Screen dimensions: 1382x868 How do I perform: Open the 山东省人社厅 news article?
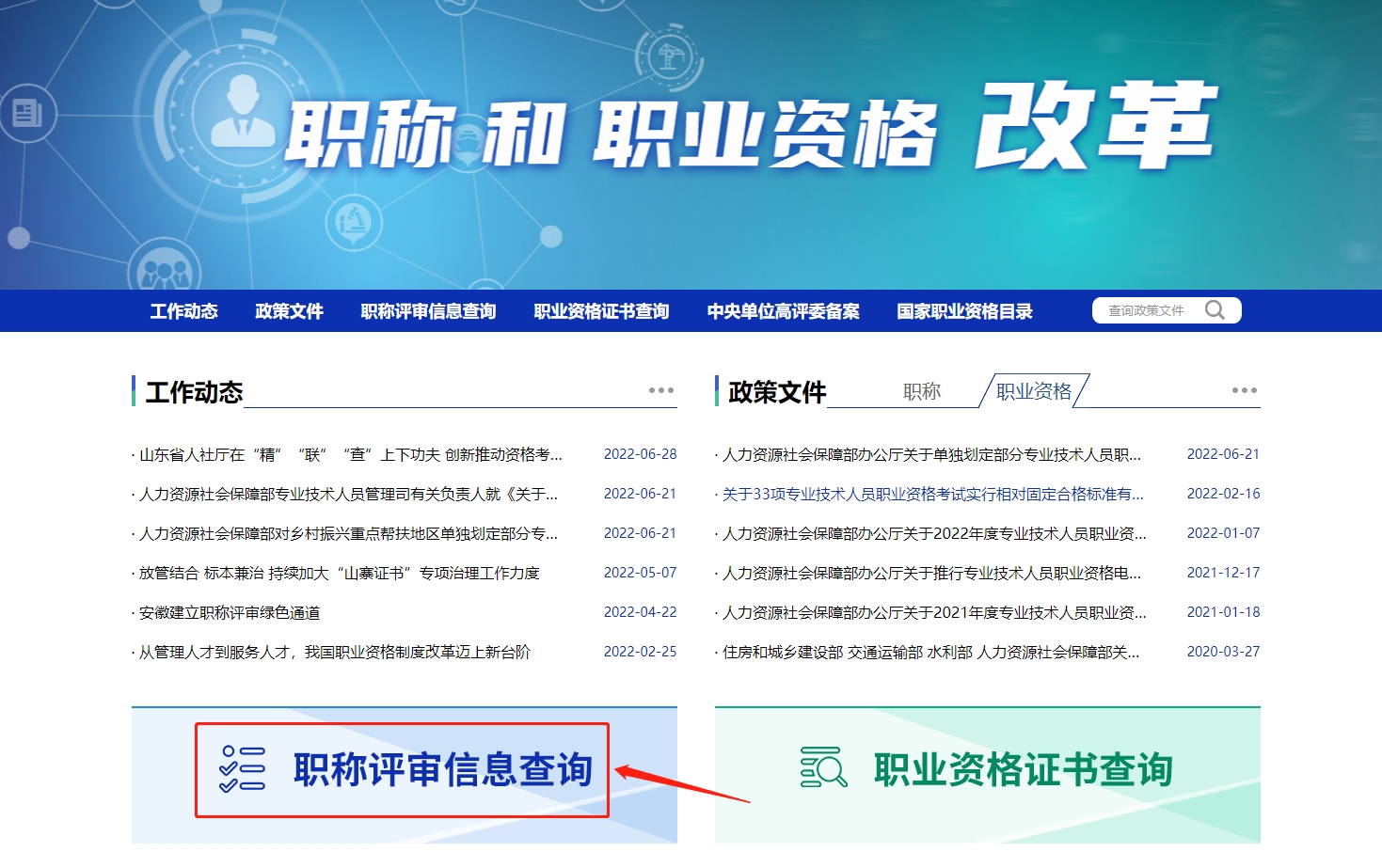(x=350, y=454)
